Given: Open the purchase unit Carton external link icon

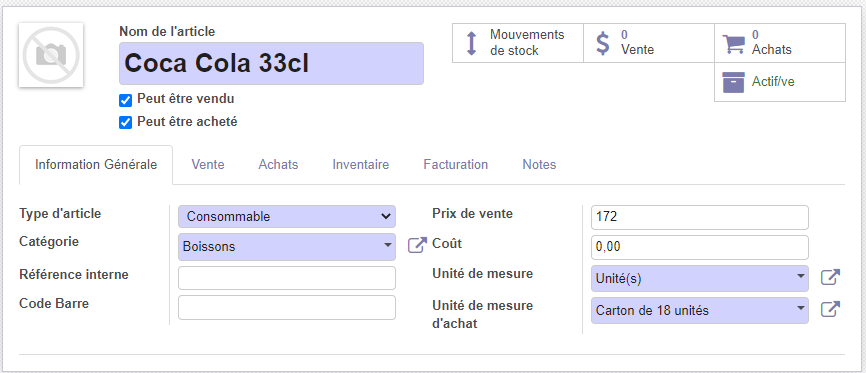Looking at the screenshot, I should tap(830, 309).
